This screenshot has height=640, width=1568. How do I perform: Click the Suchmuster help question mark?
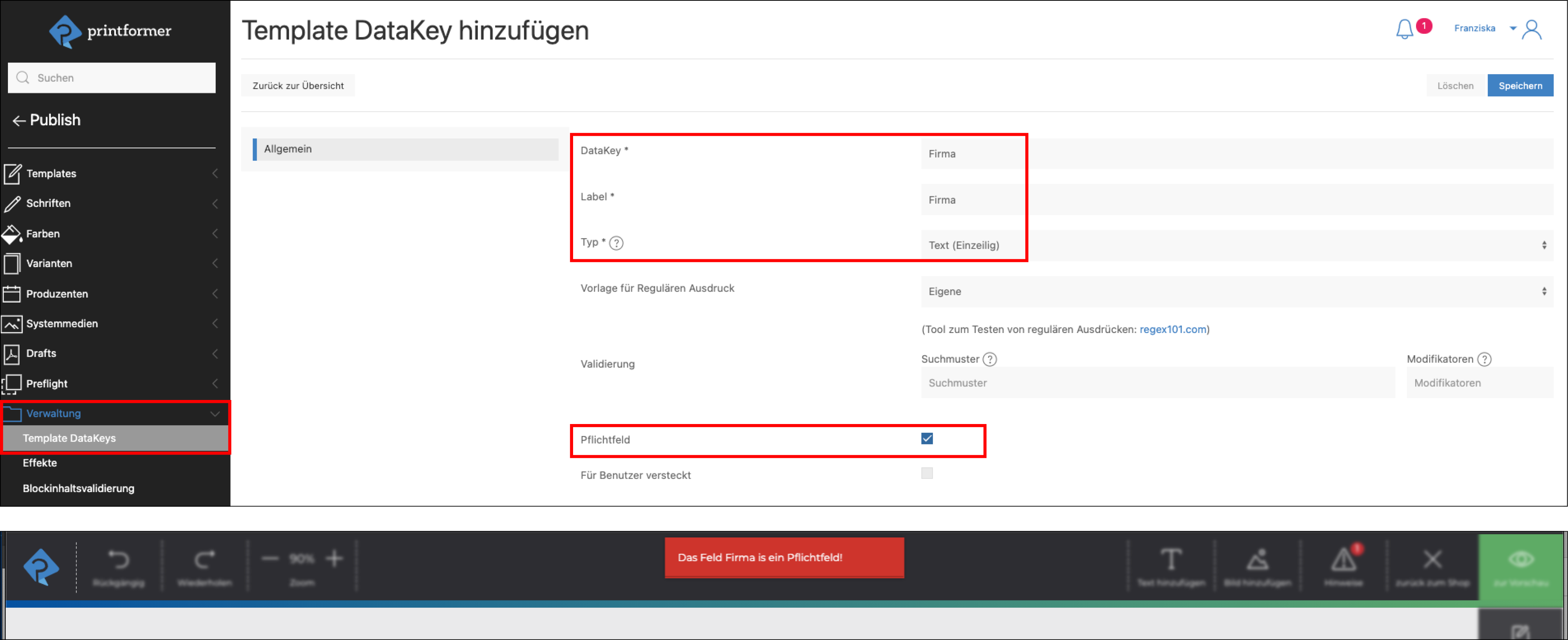(990, 359)
